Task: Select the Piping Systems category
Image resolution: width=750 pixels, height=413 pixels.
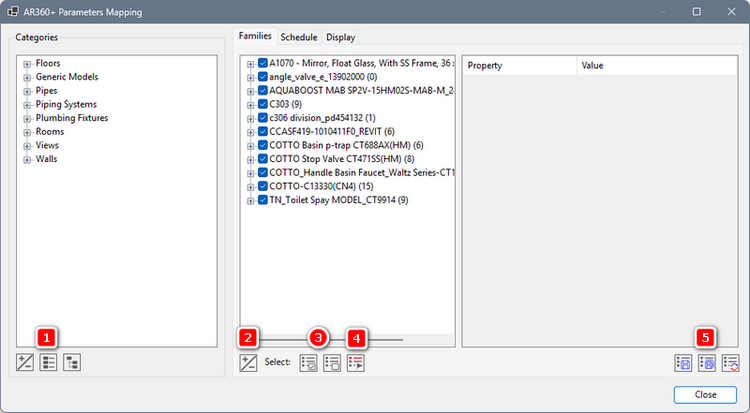Action: [66, 104]
